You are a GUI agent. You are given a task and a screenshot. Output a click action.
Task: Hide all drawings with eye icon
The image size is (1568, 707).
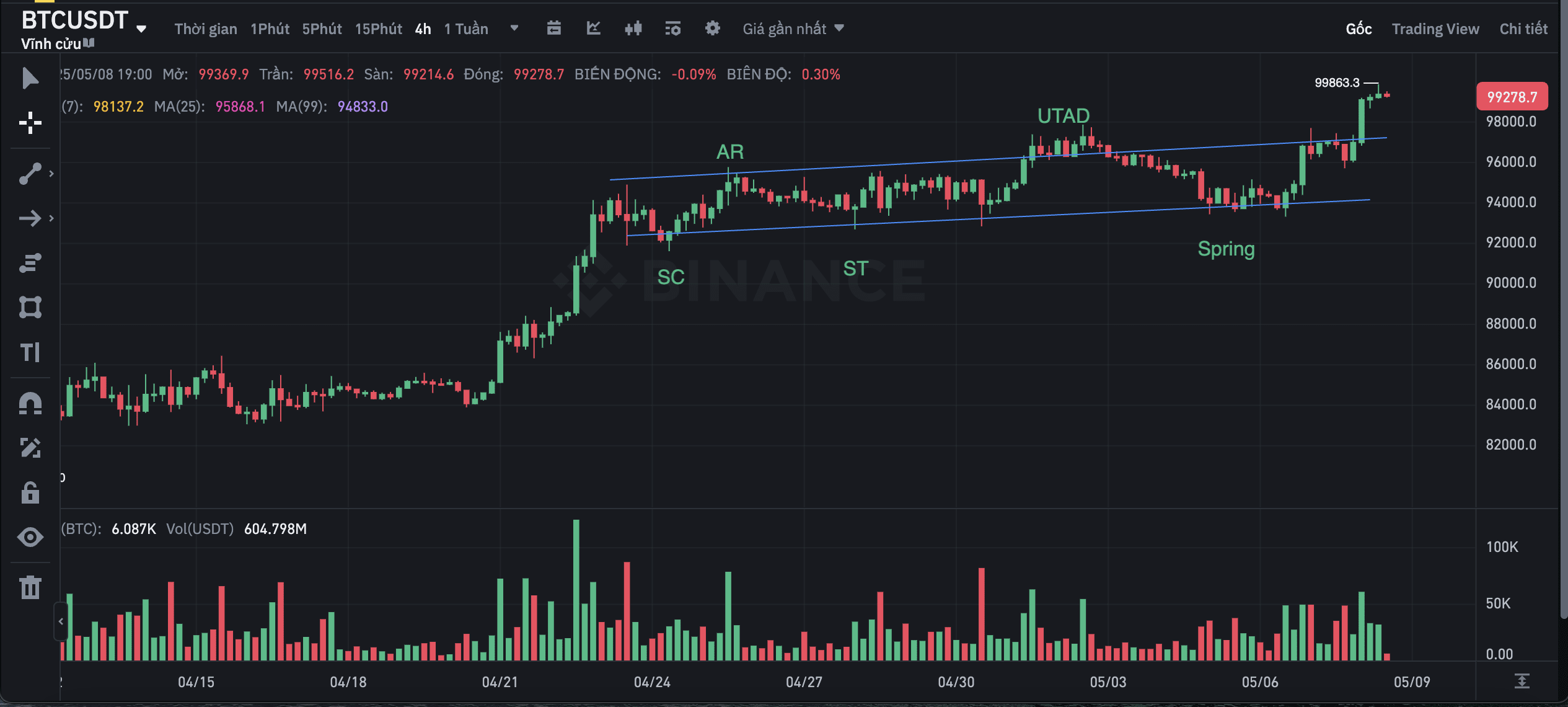30,537
